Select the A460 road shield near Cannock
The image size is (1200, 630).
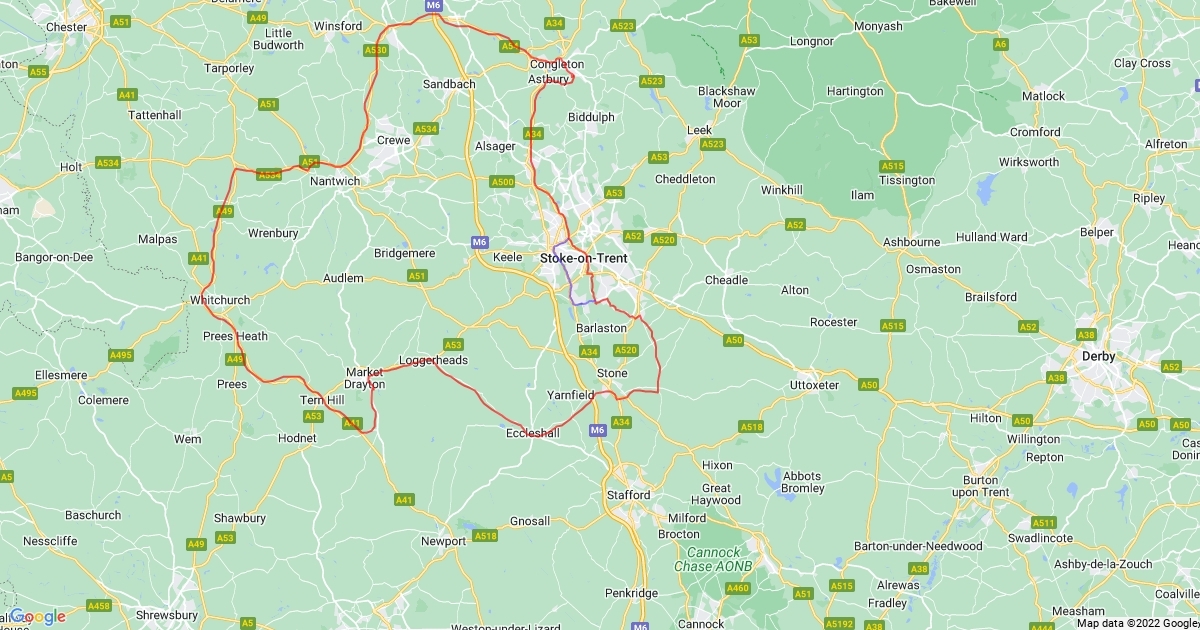click(738, 588)
